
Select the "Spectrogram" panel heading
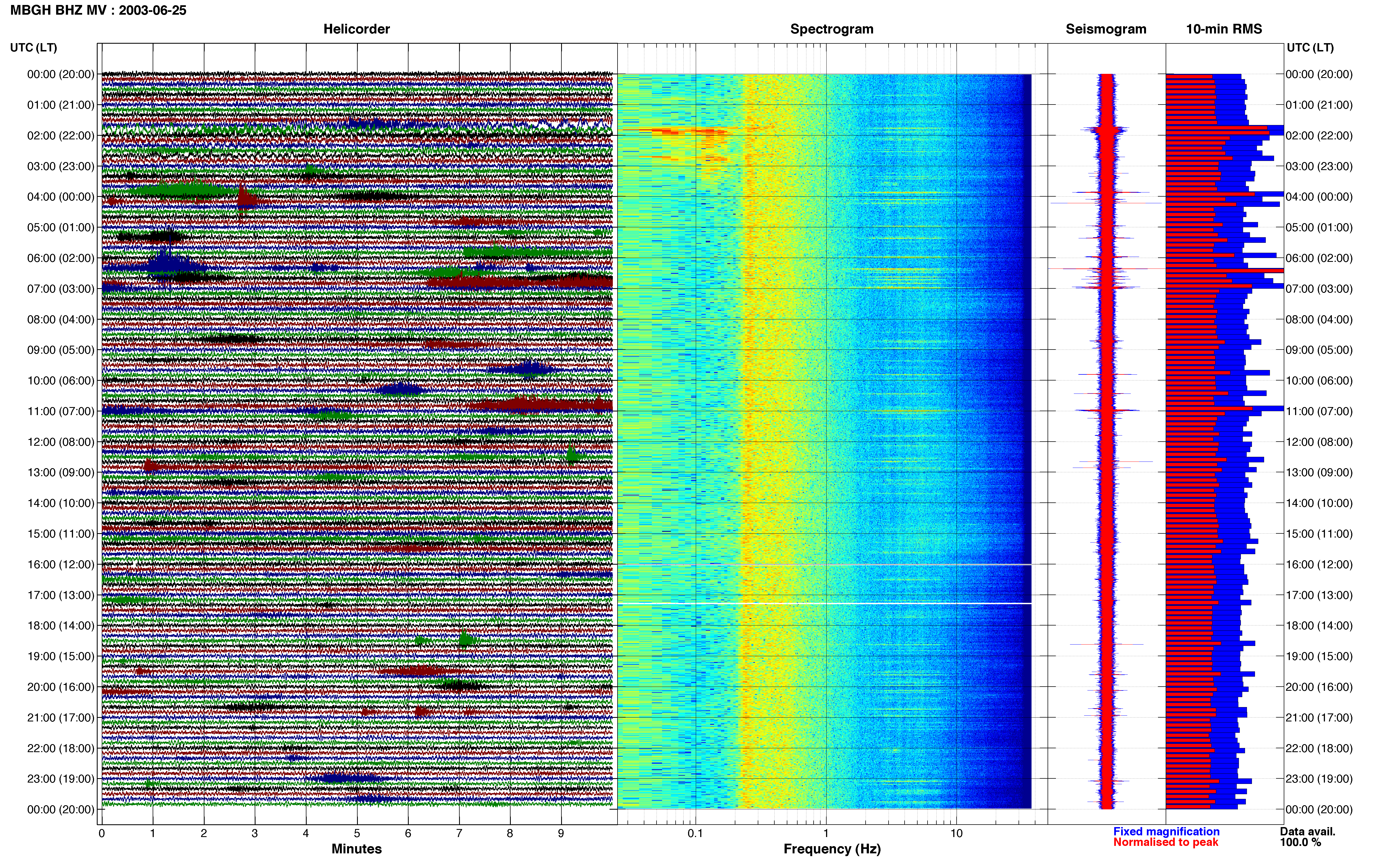point(832,29)
